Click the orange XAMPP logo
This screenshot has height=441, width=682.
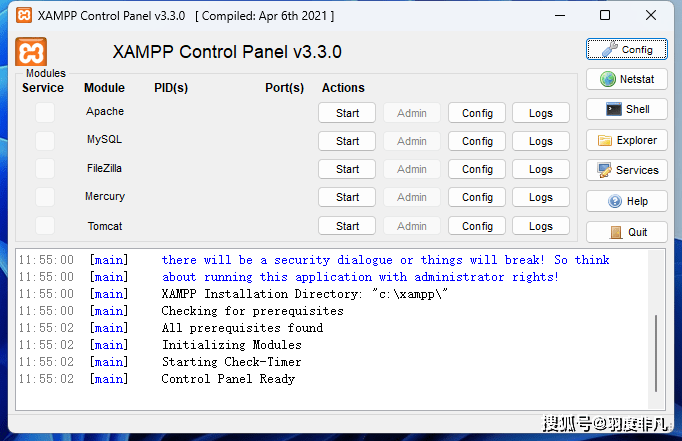point(32,53)
